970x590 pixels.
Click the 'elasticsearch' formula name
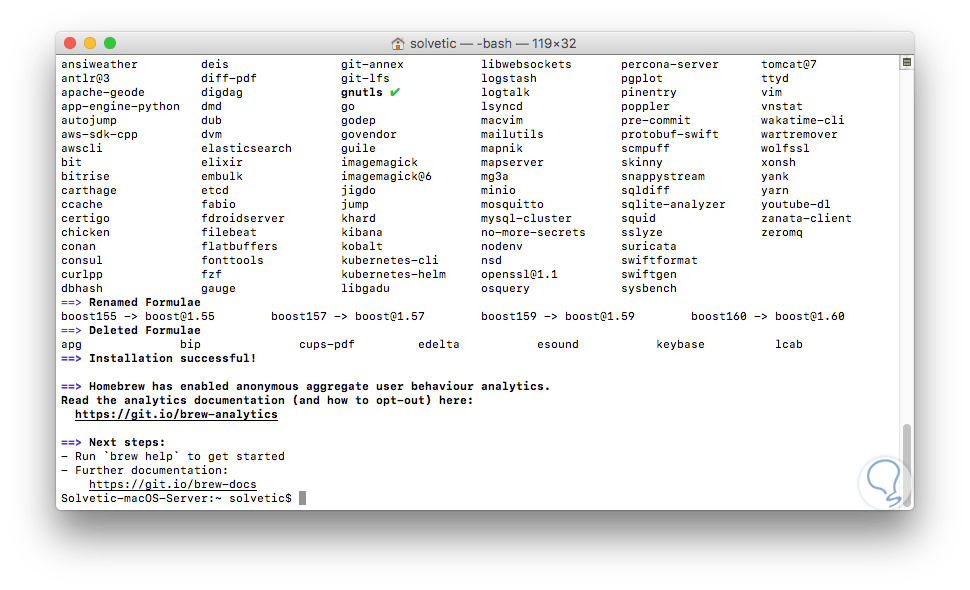tap(246, 148)
